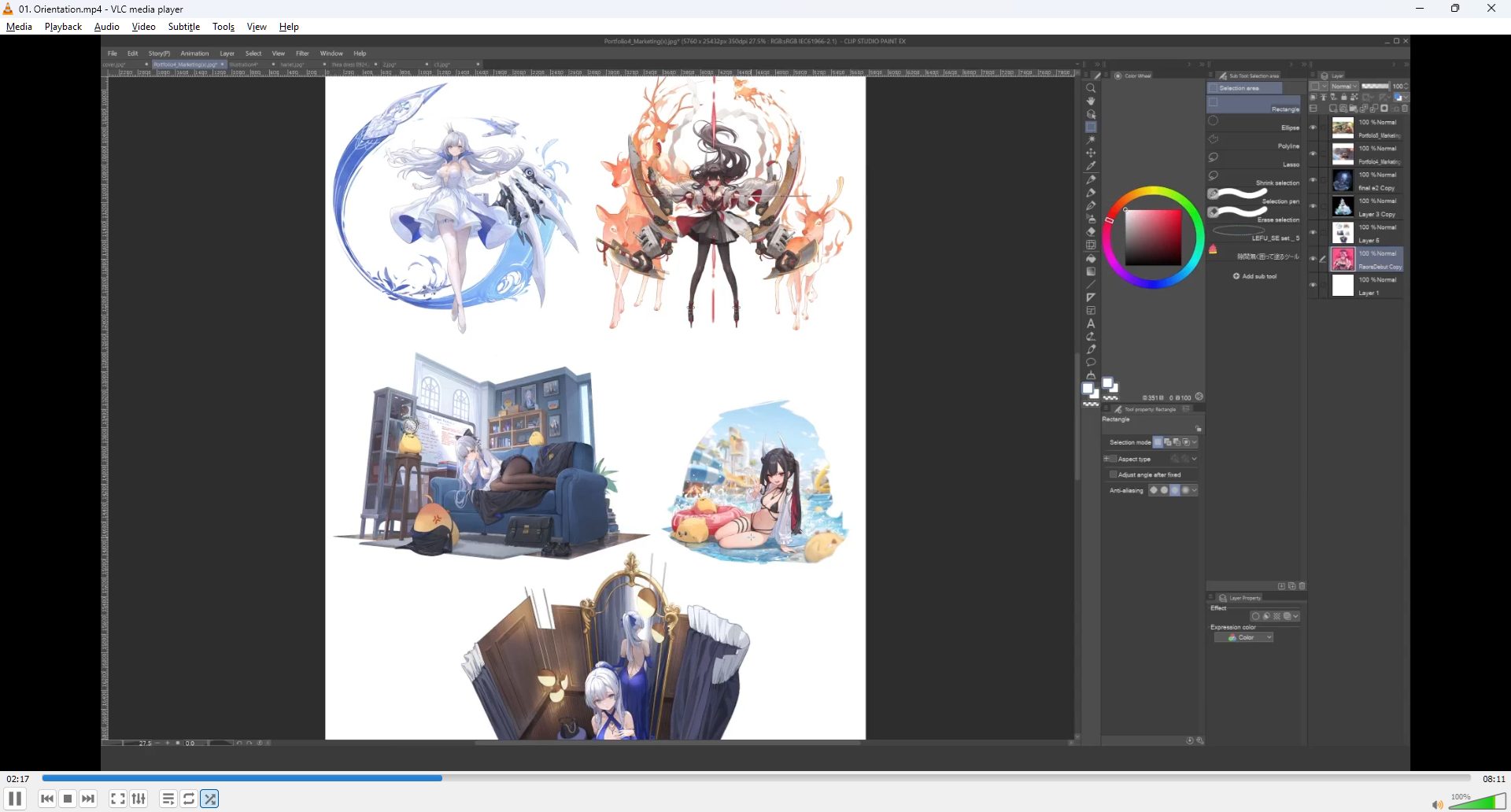Select the Operation object tool
The image size is (1511, 812).
pyautogui.click(x=1091, y=114)
